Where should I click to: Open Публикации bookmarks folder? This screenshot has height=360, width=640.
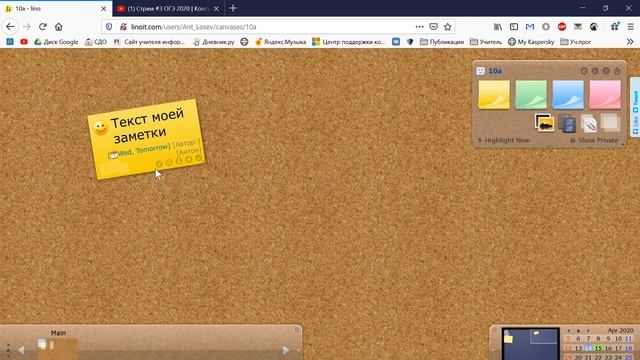pyautogui.click(x=442, y=42)
